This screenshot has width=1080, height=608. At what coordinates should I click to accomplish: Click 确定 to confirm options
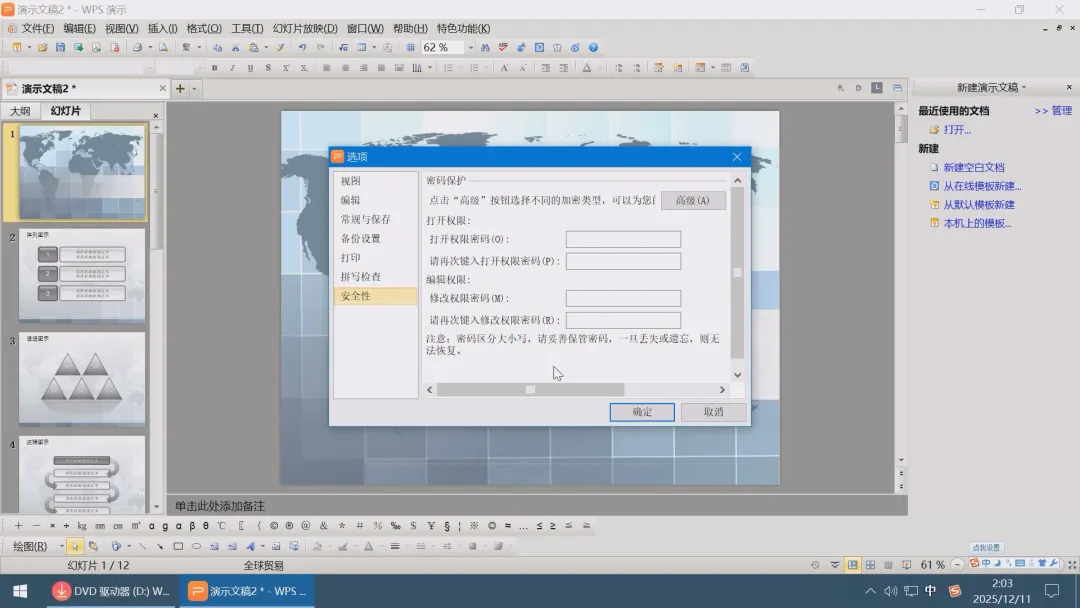tap(642, 412)
